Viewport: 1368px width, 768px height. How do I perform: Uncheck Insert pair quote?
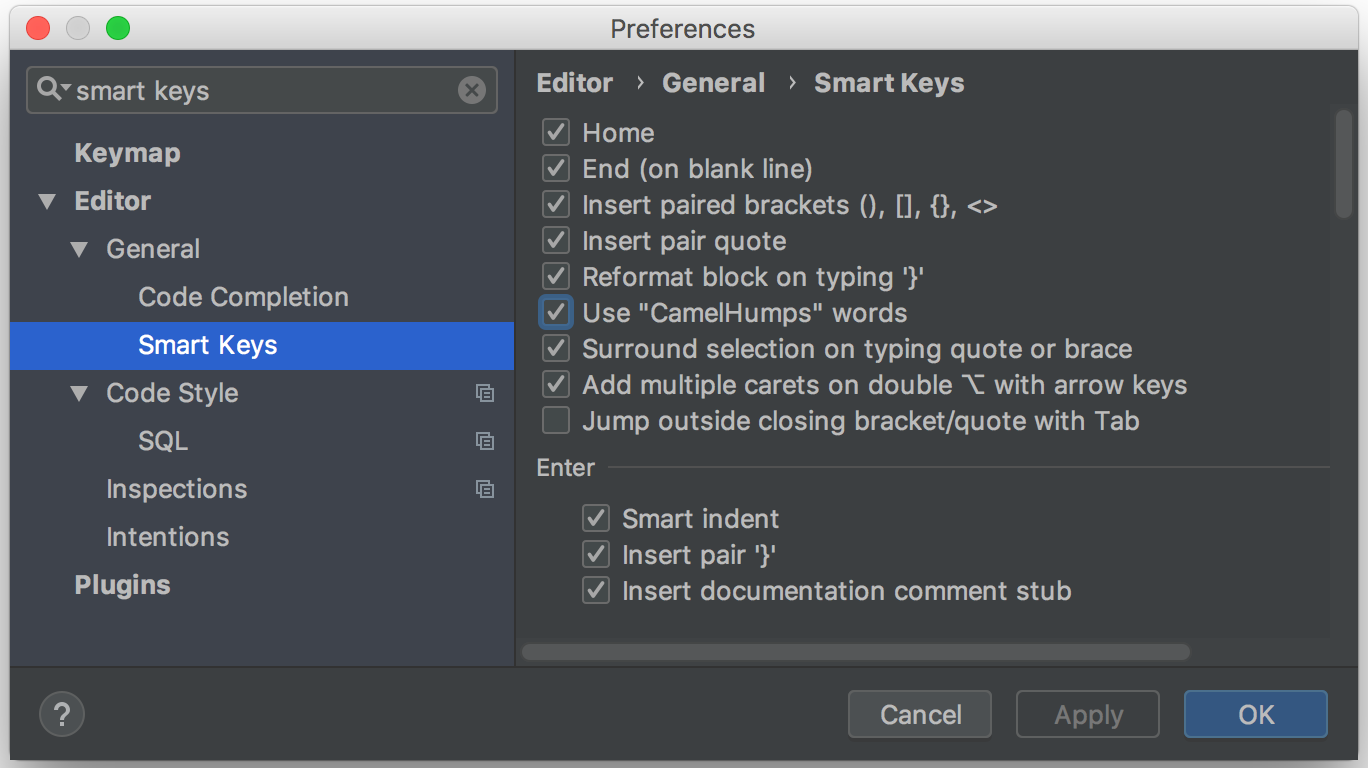click(556, 241)
